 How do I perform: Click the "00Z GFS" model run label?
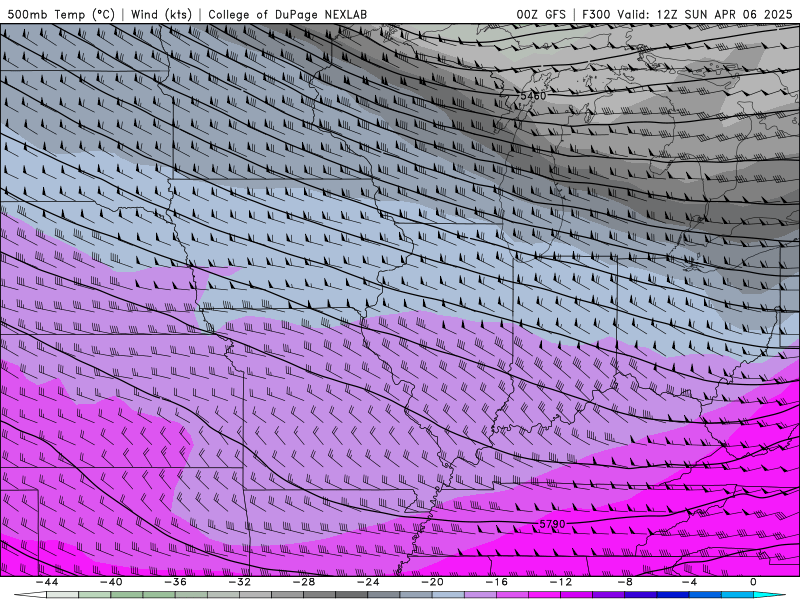(x=541, y=14)
